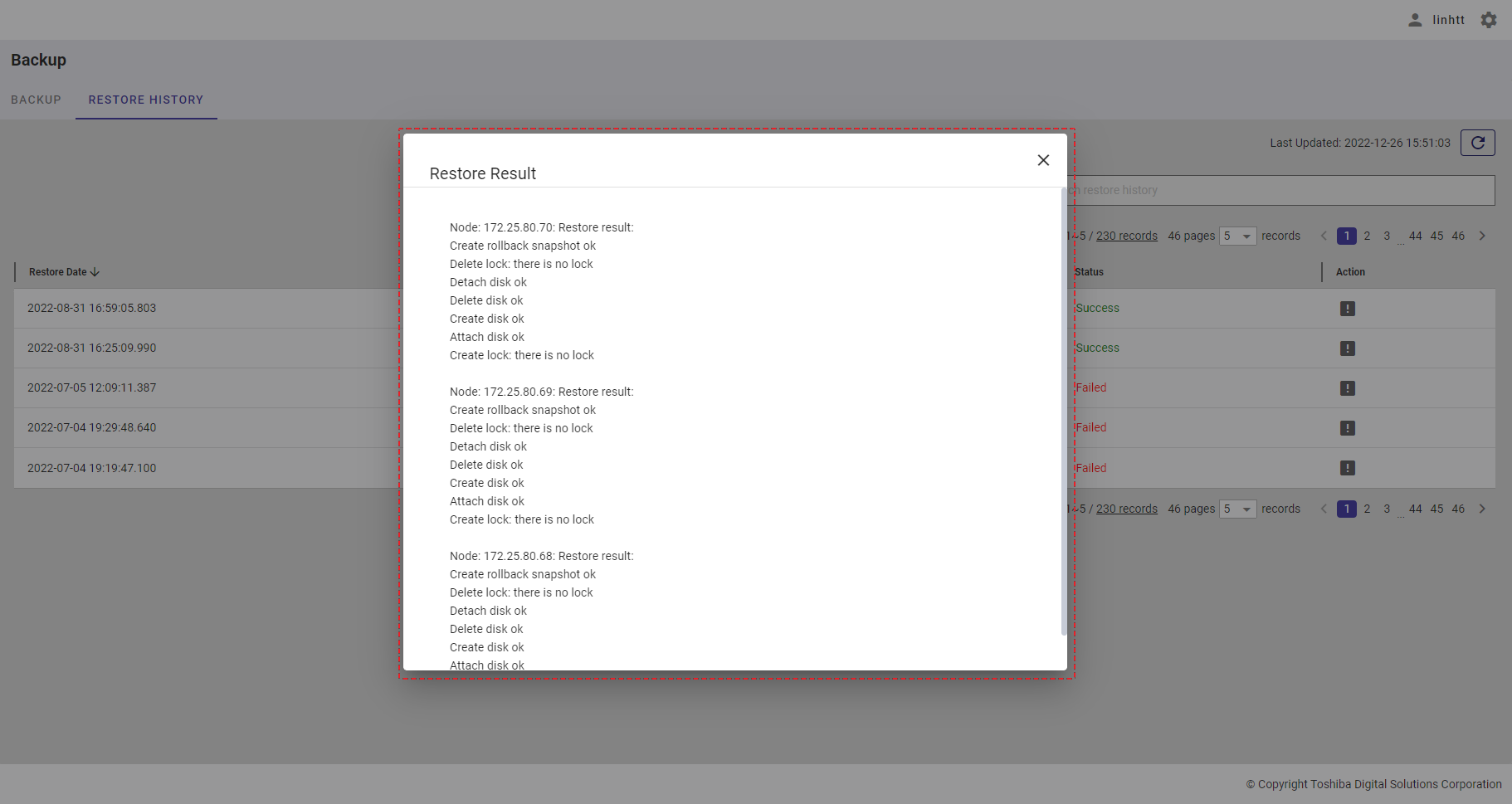Screen dimensions: 1512x804
Task: Open details icon for 16:25:09.990 restore
Action: (1347, 348)
